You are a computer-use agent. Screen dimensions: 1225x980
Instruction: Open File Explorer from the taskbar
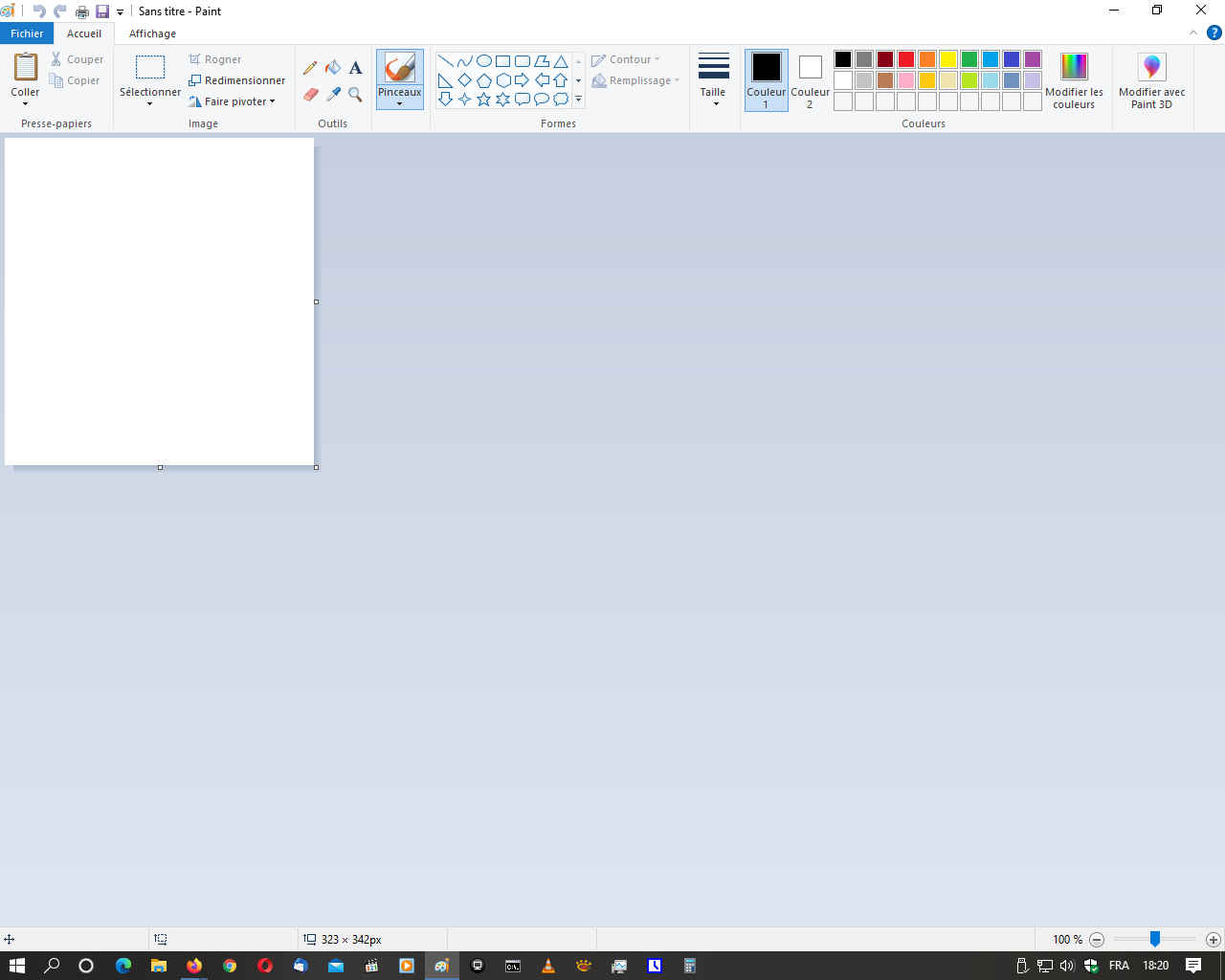[x=159, y=966]
